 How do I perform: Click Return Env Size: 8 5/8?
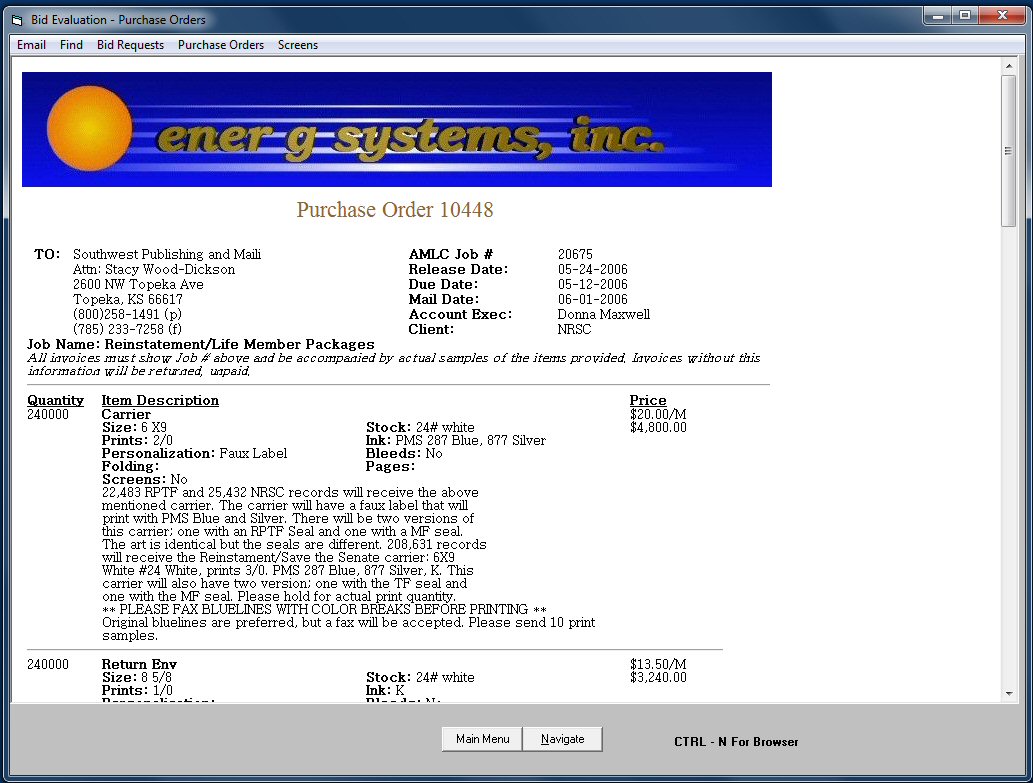137,678
